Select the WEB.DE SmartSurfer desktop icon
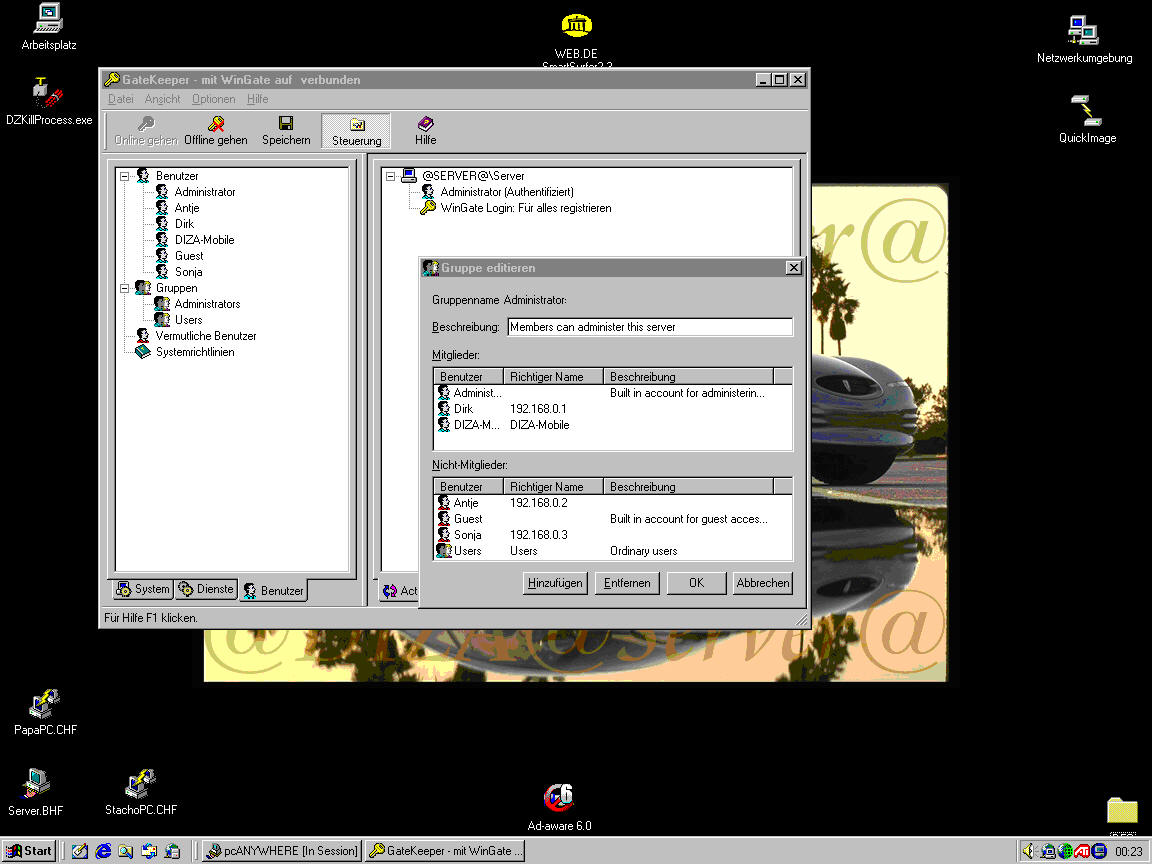The image size is (1152, 864). (576, 26)
